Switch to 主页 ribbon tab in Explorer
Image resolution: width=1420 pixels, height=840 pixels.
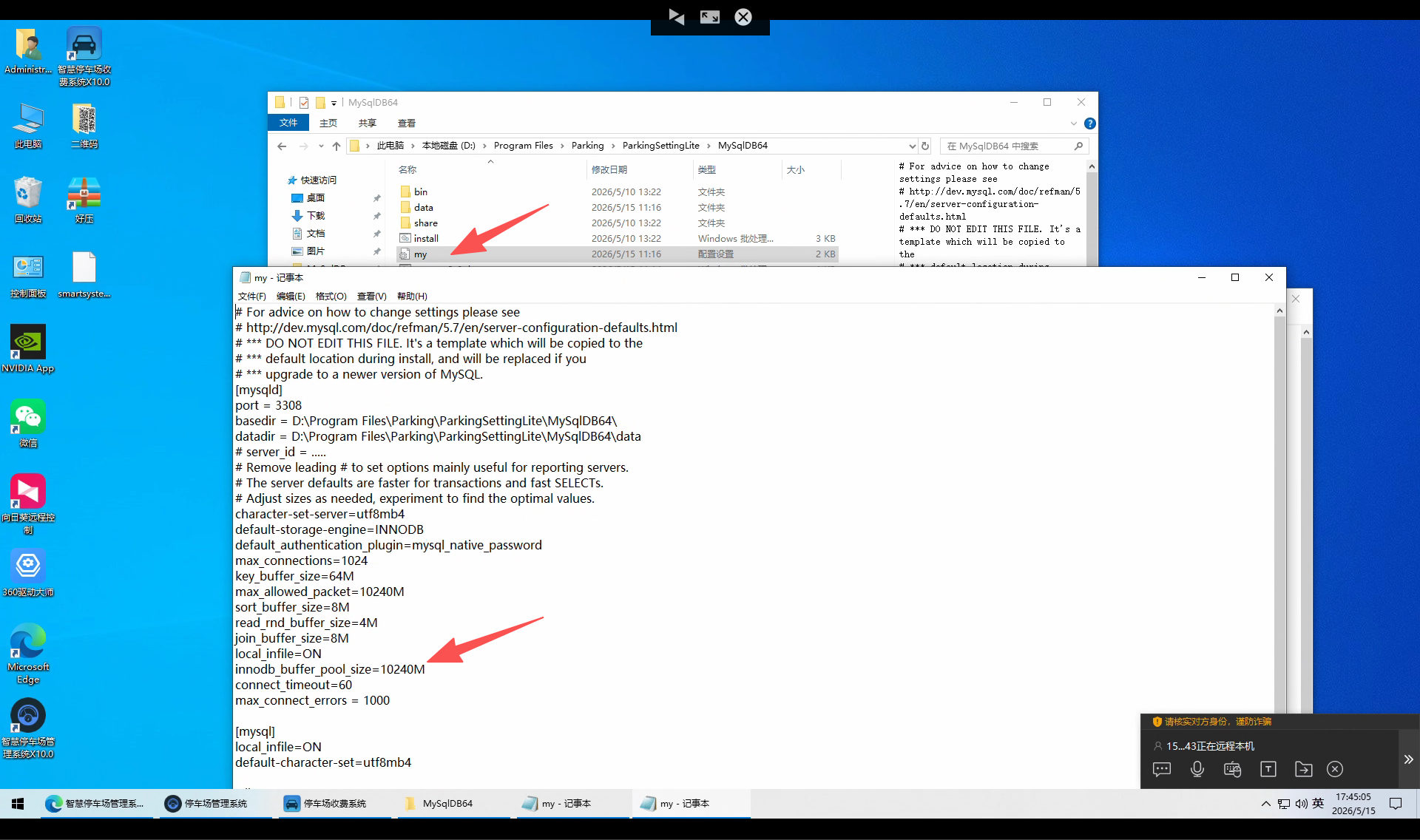click(x=328, y=123)
